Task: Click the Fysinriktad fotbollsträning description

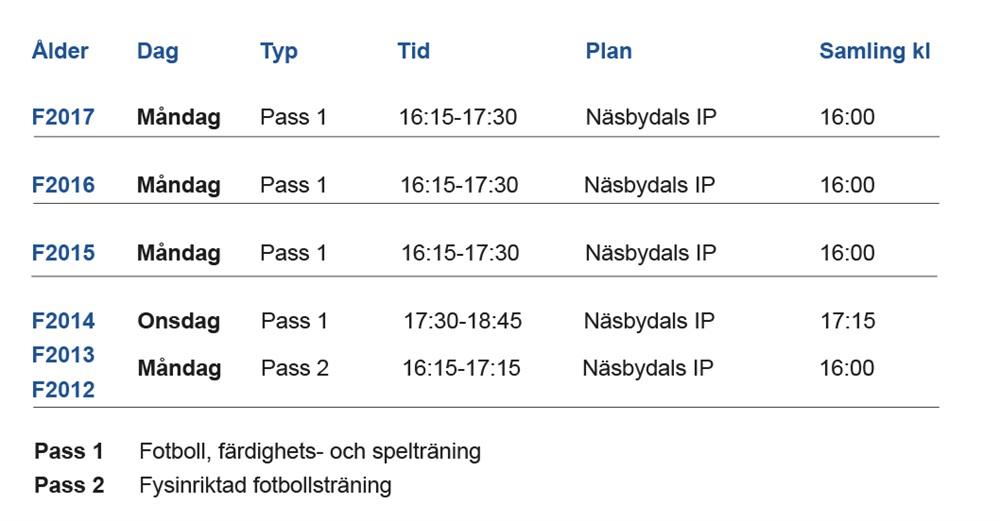Action: click(265, 486)
